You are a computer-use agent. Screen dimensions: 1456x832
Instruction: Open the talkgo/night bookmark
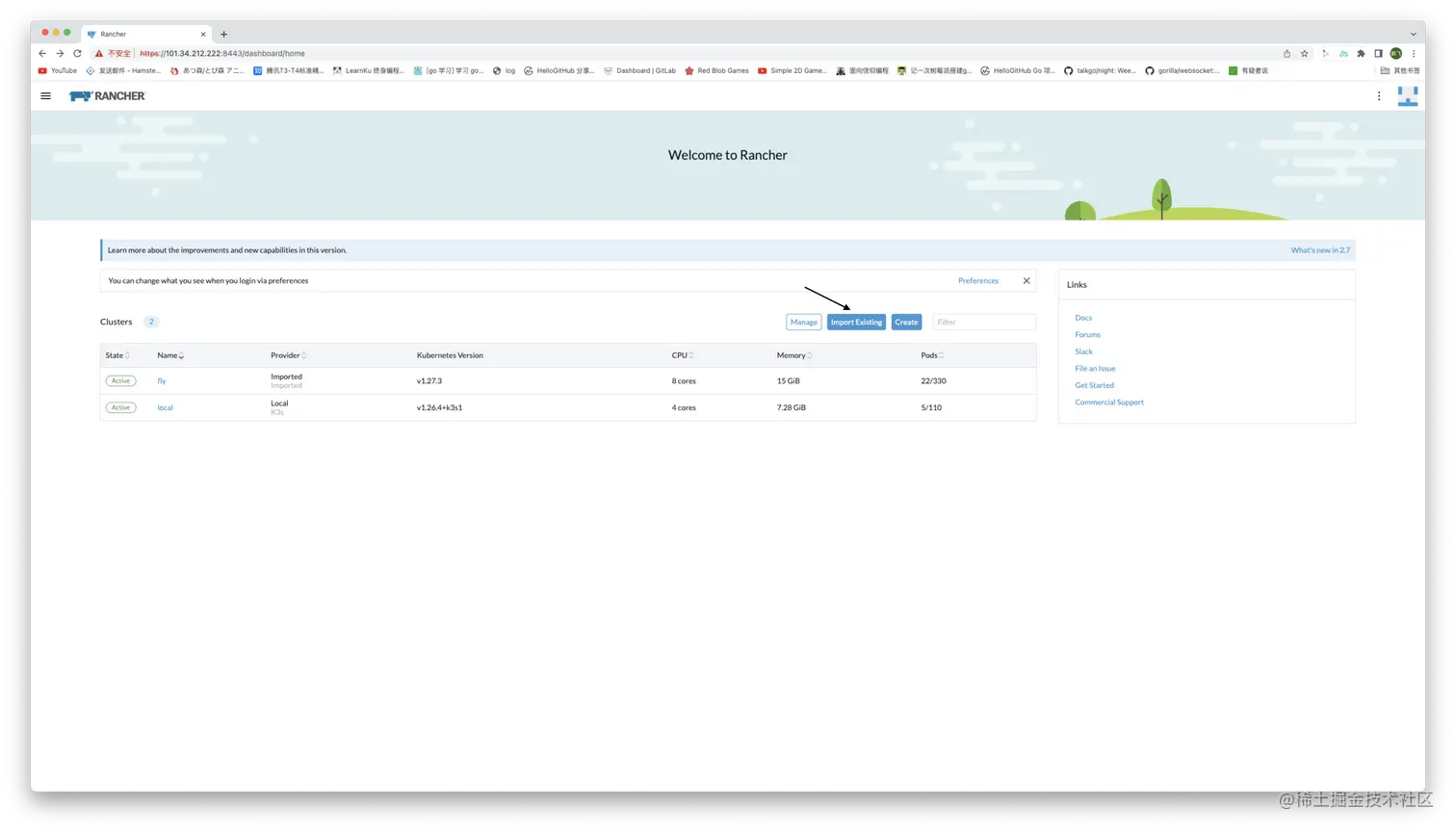pyautogui.click(x=1100, y=70)
